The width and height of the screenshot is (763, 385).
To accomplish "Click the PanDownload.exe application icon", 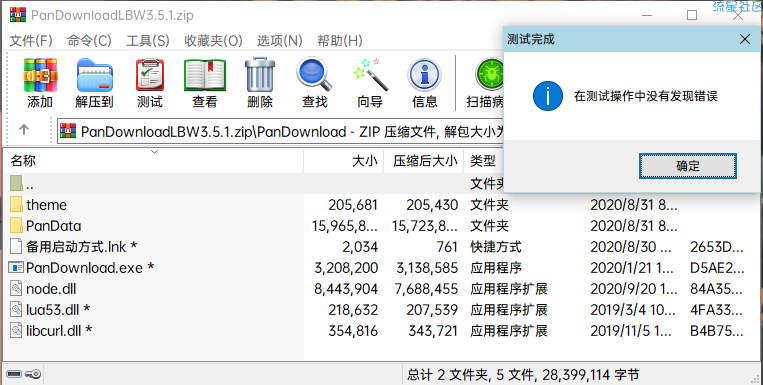I will pos(16,267).
